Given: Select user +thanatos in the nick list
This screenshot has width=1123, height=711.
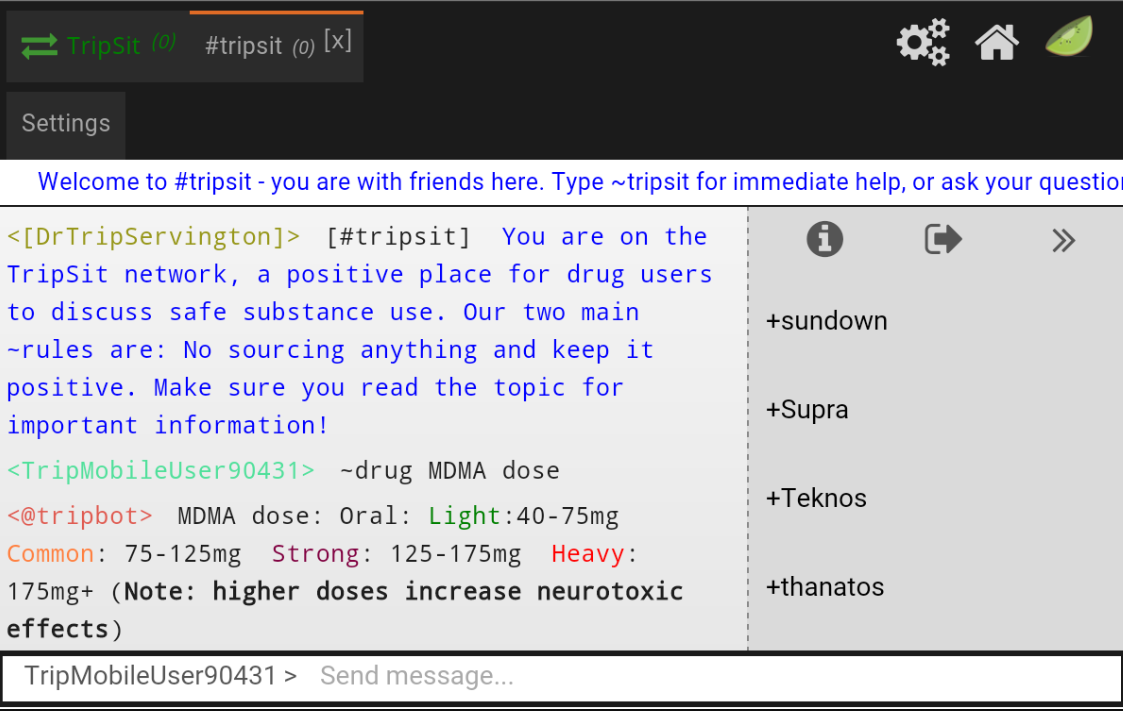Looking at the screenshot, I should (x=825, y=587).
